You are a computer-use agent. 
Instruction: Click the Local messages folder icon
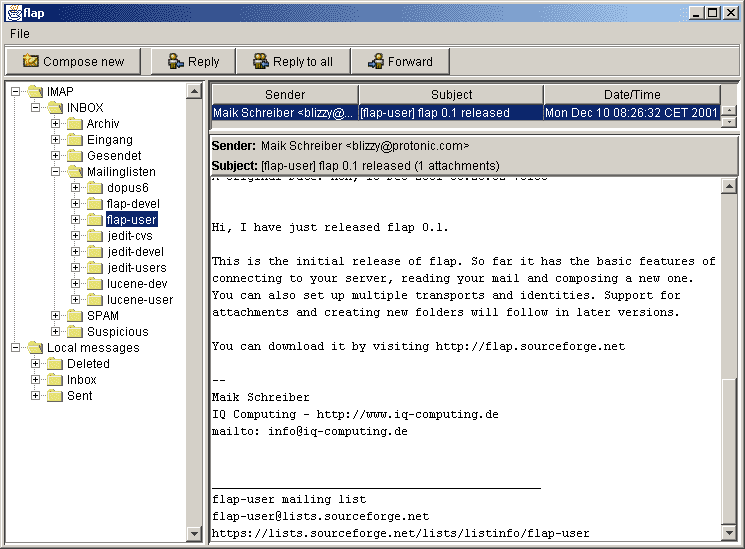click(x=35, y=348)
